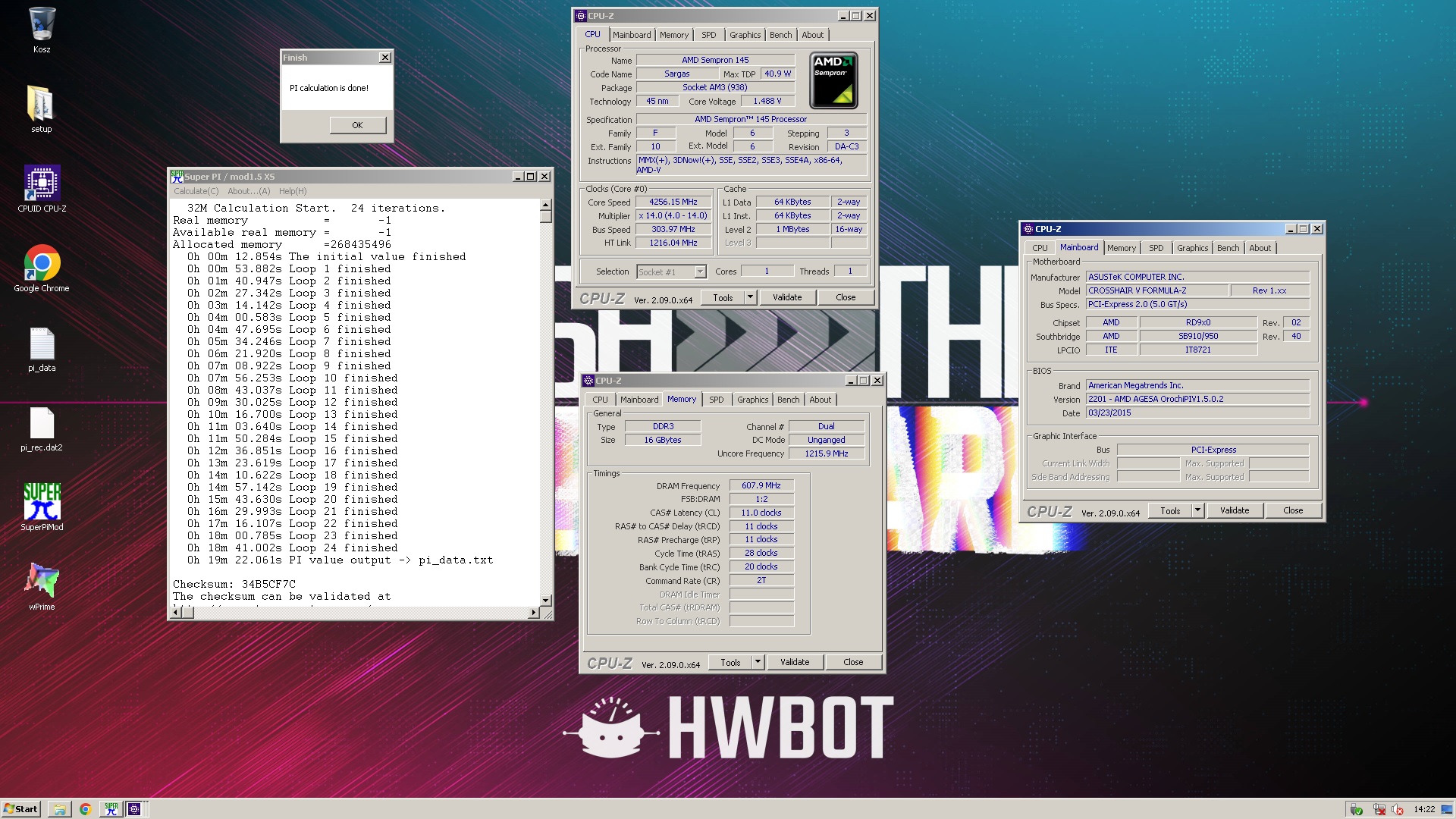Open Chrome from taskbar quick-launch
The width and height of the screenshot is (1456, 819).
pyautogui.click(x=85, y=809)
